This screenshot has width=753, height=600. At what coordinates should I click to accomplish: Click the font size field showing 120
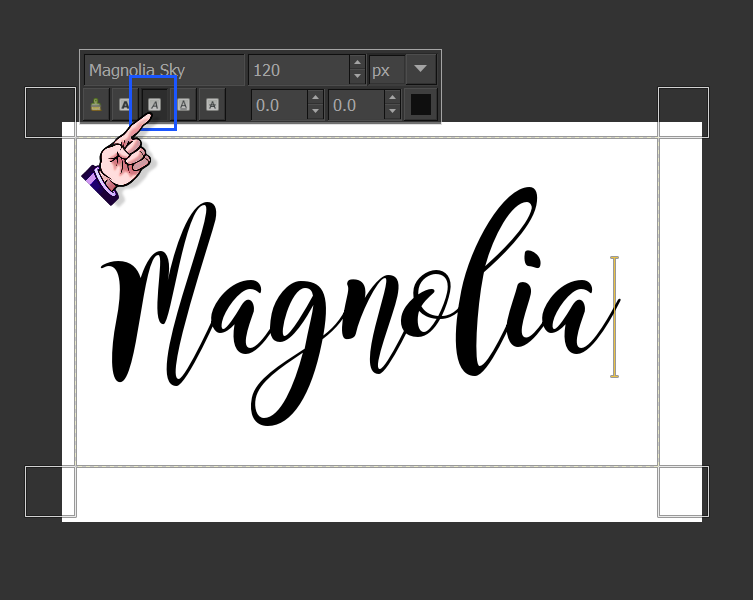pos(299,70)
